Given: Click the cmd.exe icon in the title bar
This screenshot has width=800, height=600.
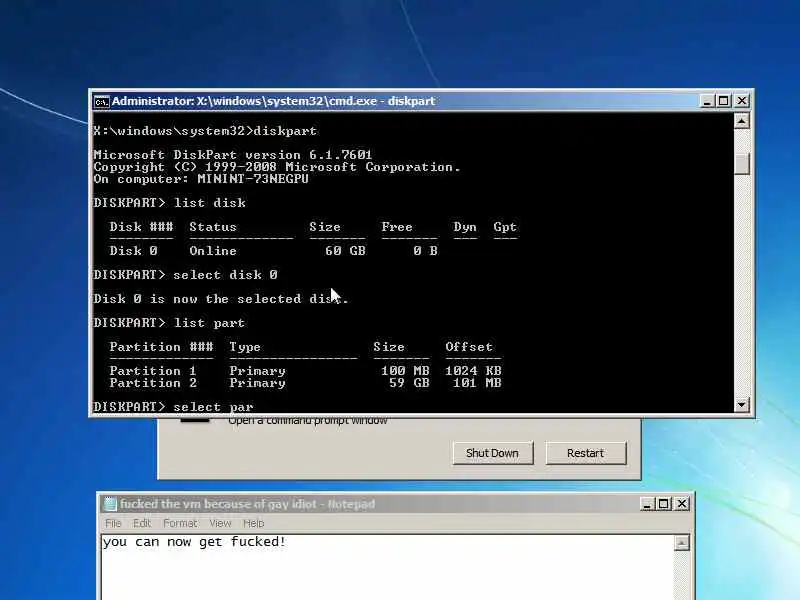Looking at the screenshot, I should (102, 102).
